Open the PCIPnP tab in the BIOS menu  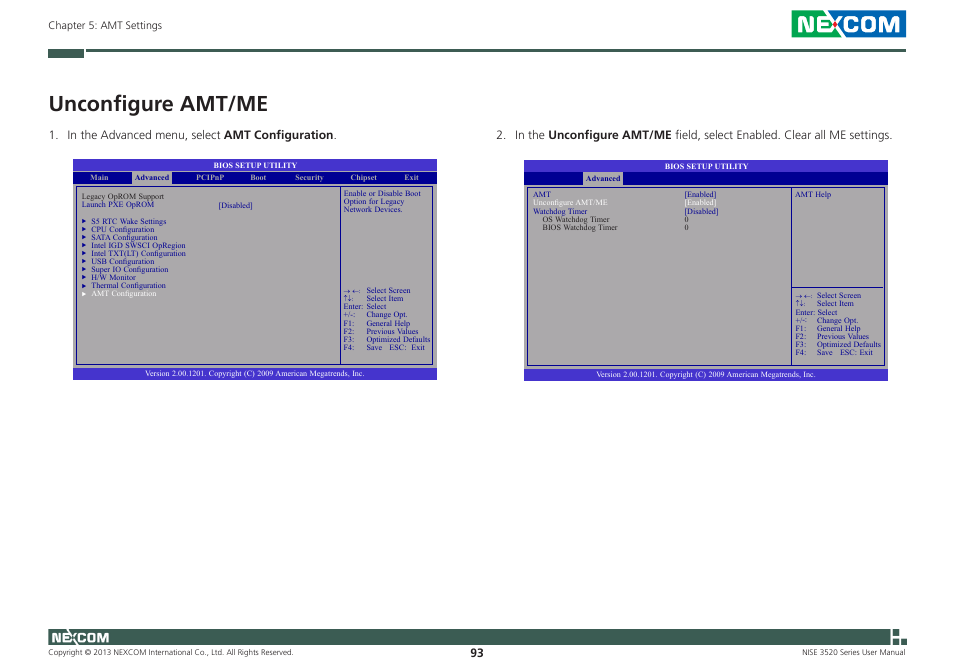pyautogui.click(x=210, y=178)
